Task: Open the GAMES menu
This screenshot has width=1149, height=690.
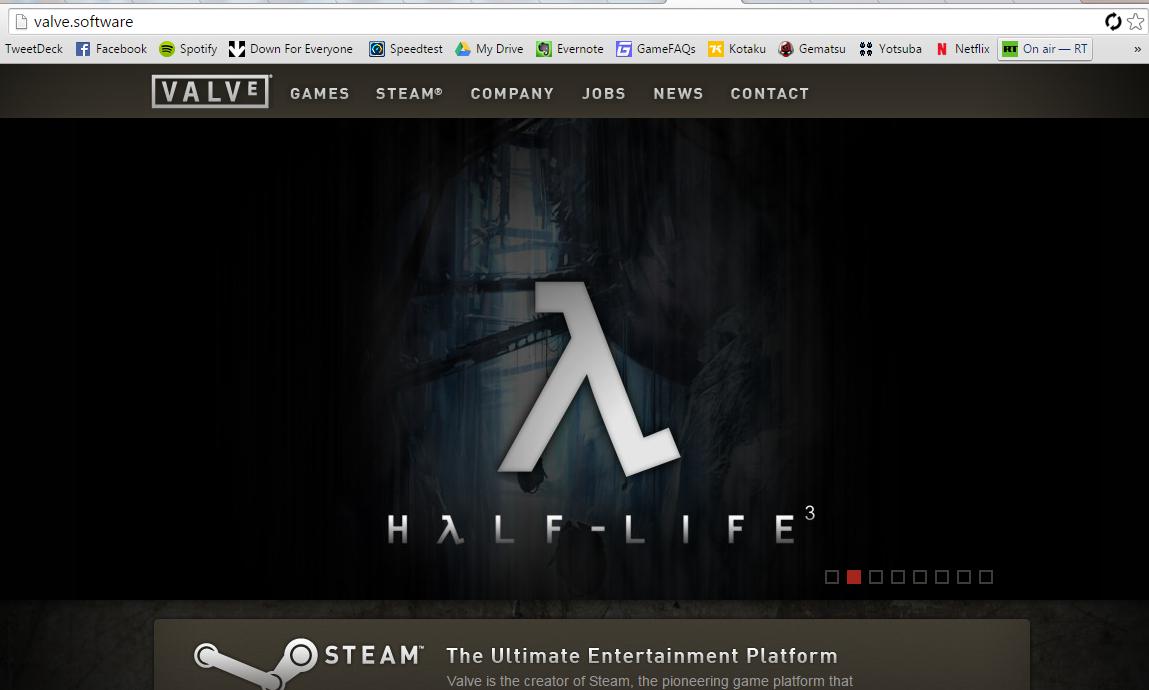Action: pyautogui.click(x=319, y=93)
